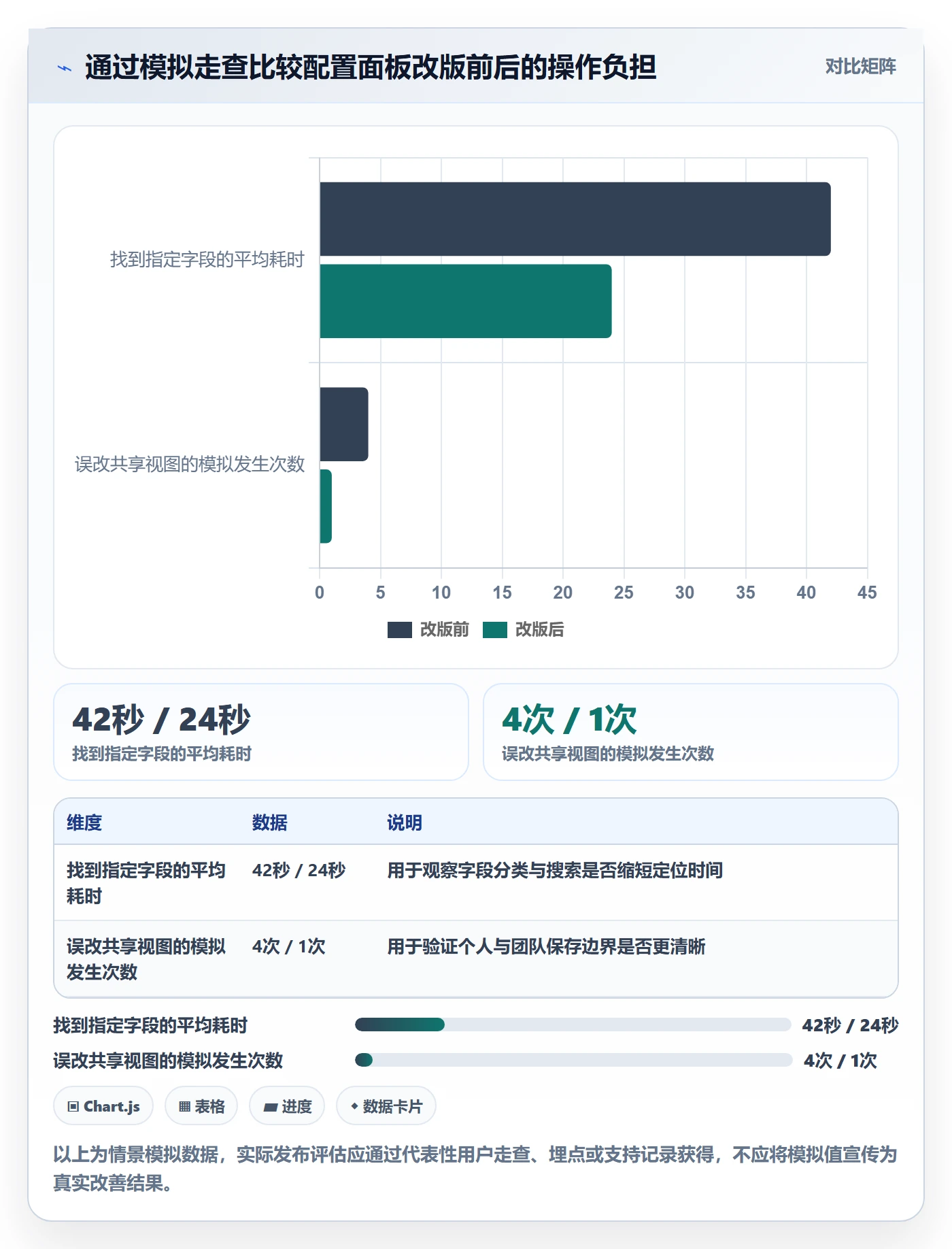The height and width of the screenshot is (1249, 952).
Task: Click the square icon in Chart.js chip
Action: [x=73, y=1107]
